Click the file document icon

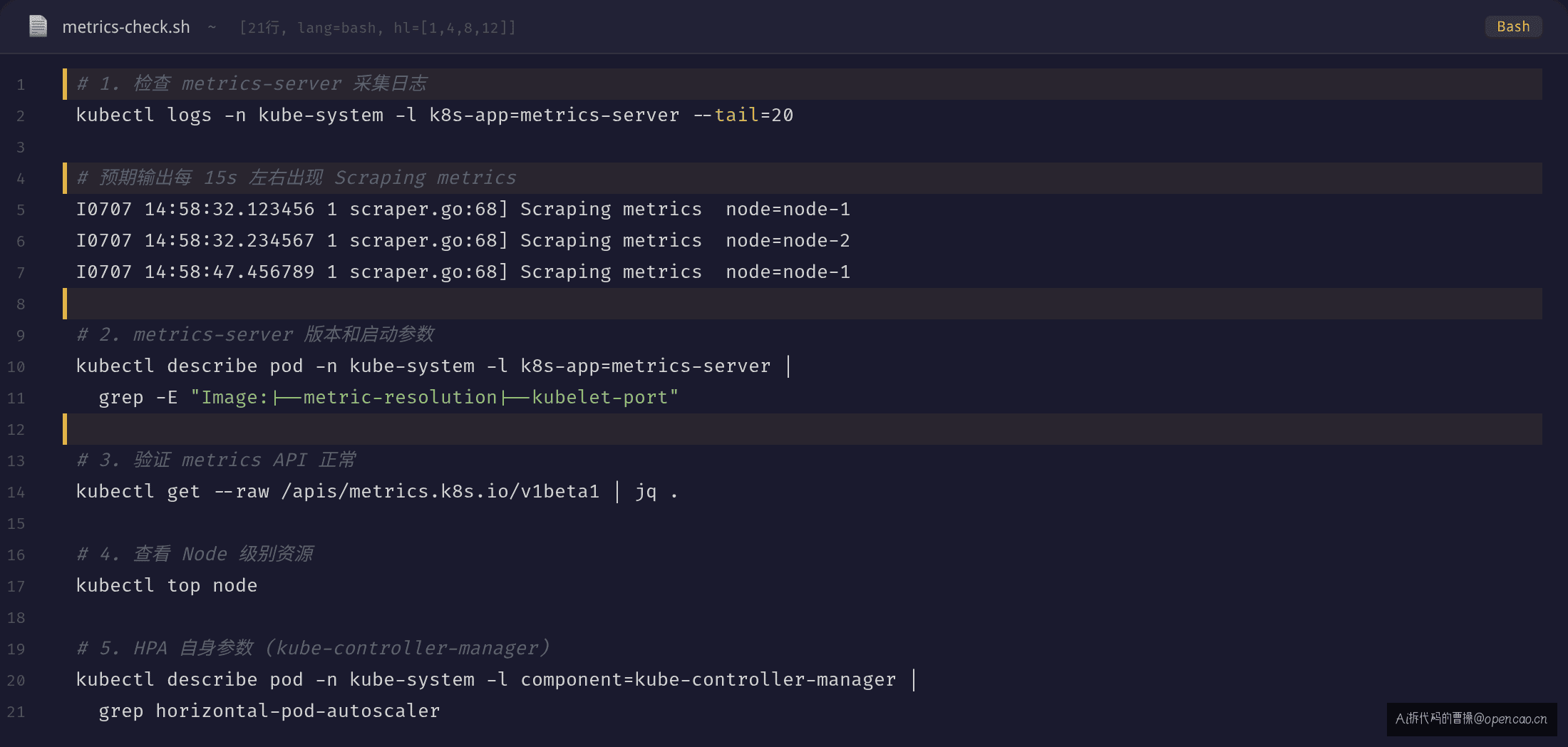(x=38, y=26)
